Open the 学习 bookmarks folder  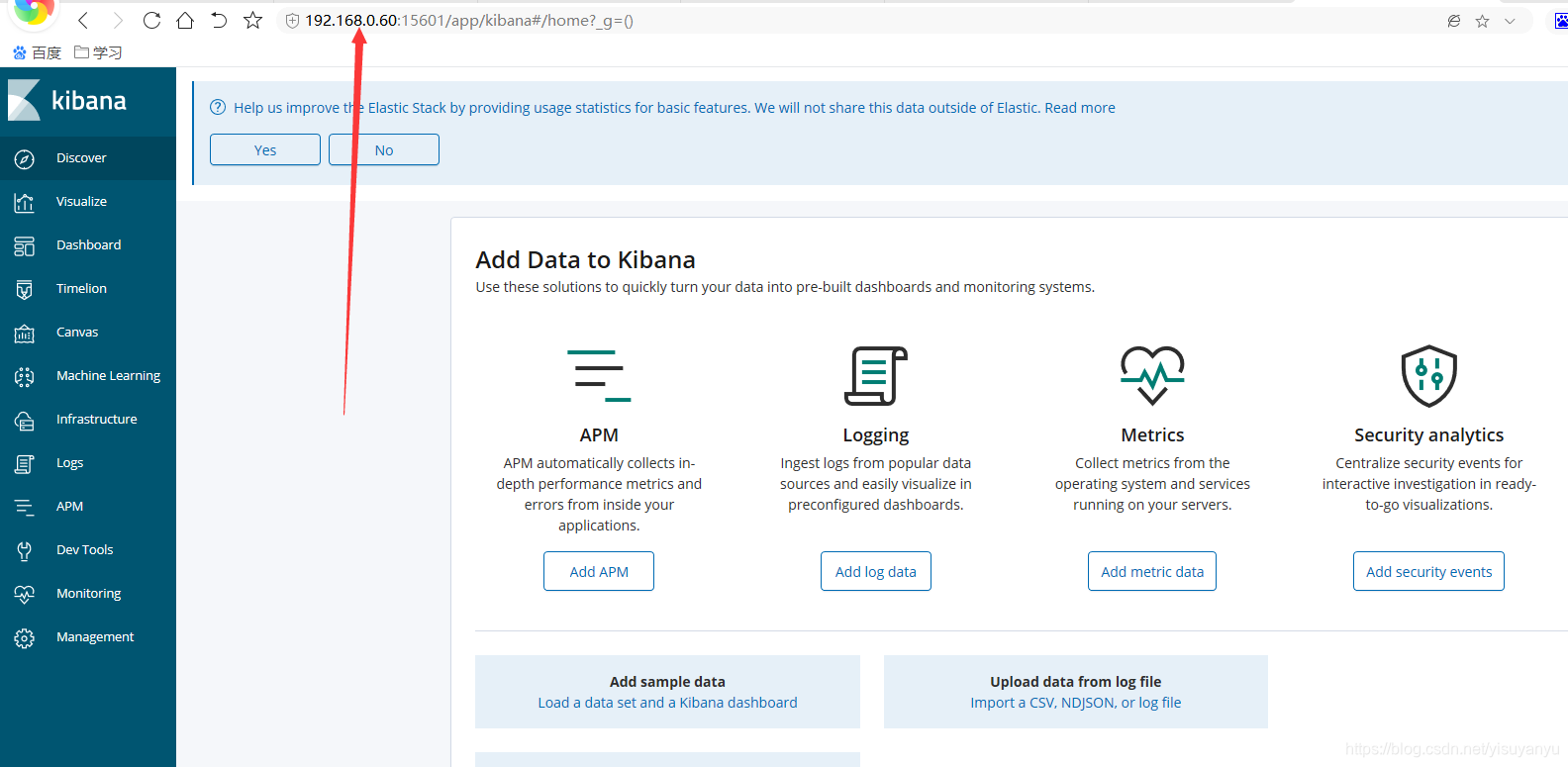[x=98, y=52]
